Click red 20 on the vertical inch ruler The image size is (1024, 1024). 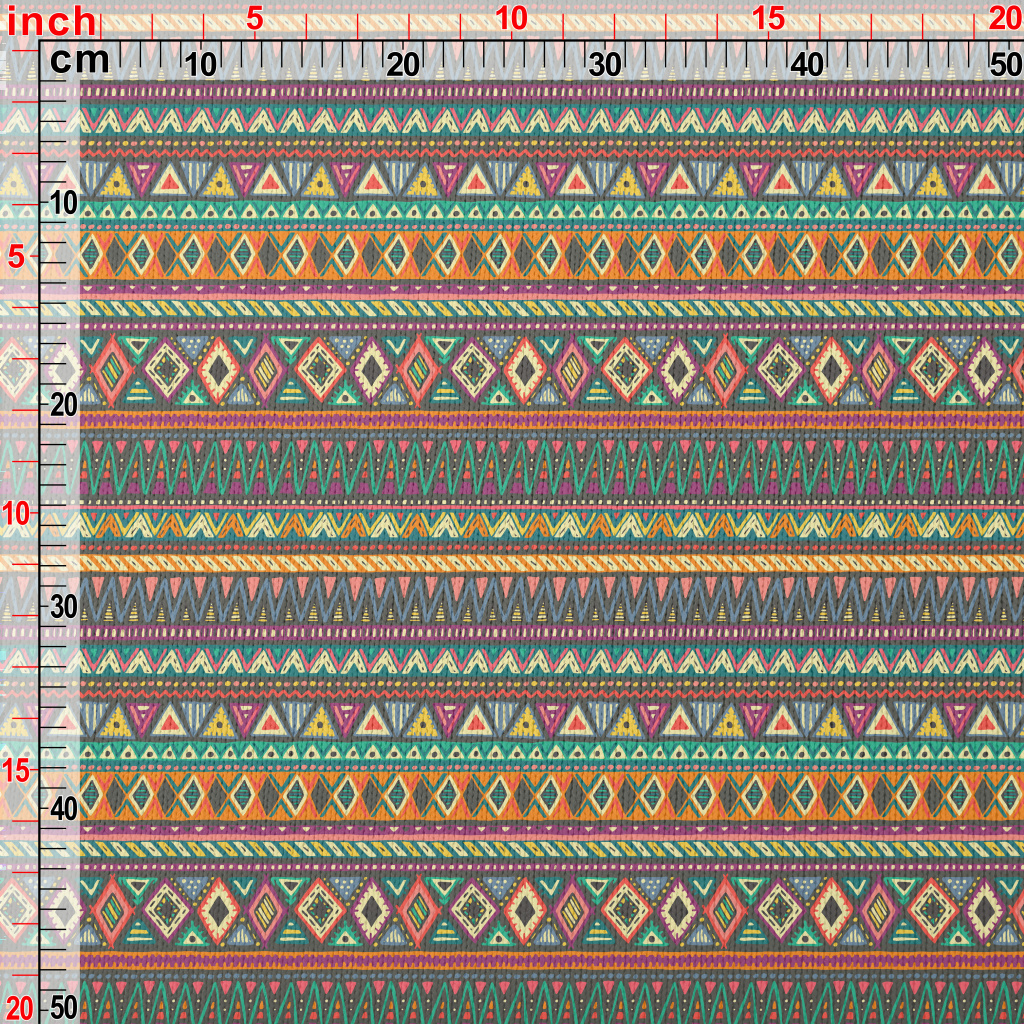19,1009
